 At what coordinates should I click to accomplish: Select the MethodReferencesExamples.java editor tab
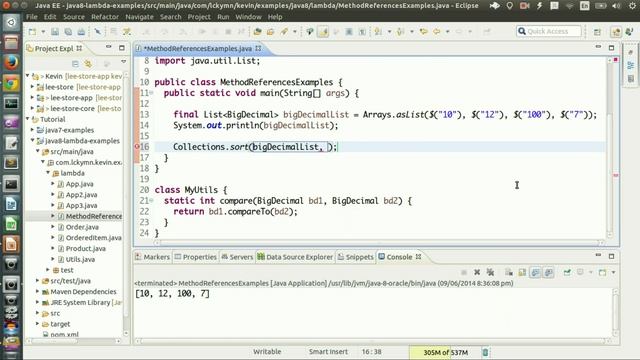point(198,49)
